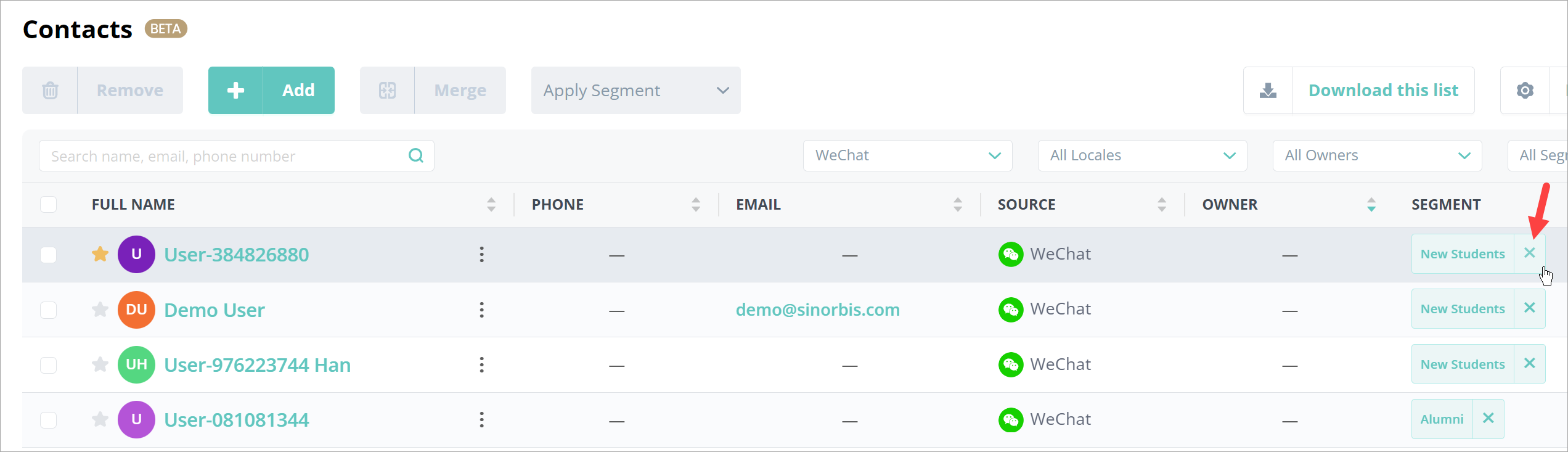Screen dimensions: 1568x452
Task: Click the Merge contacts icon
Action: tap(387, 91)
